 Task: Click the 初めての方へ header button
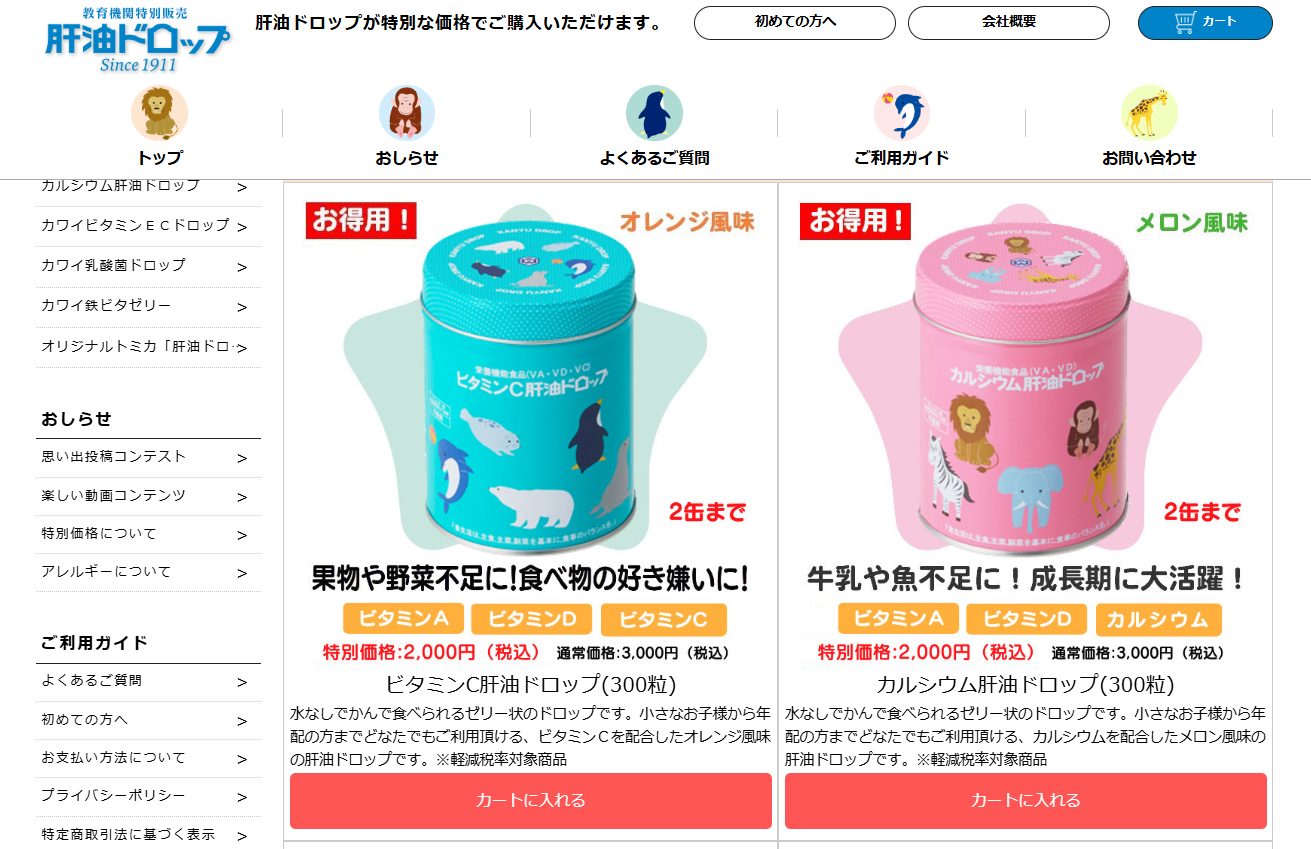pyautogui.click(x=795, y=22)
